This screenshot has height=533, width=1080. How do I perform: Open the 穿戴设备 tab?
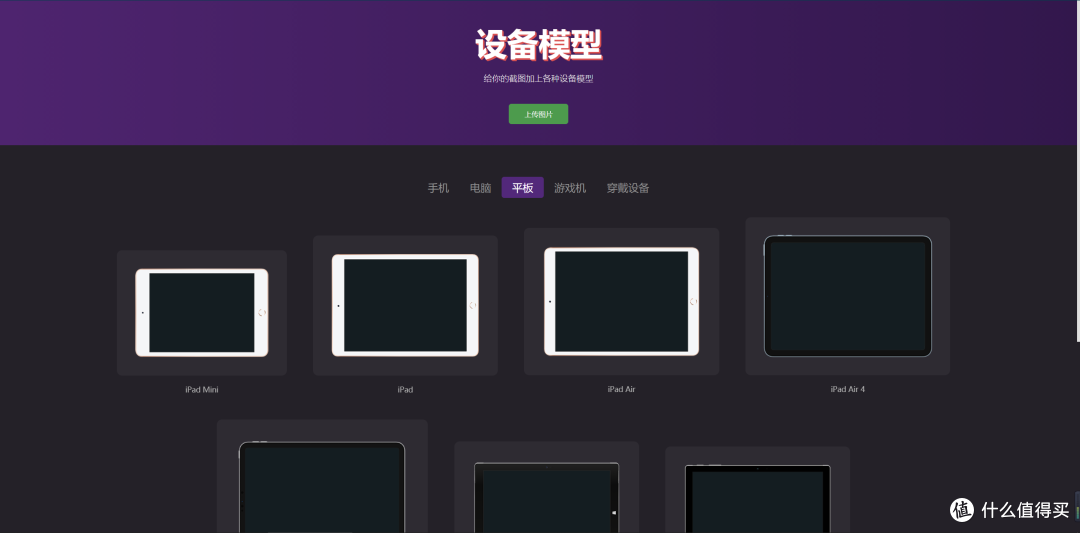[627, 188]
